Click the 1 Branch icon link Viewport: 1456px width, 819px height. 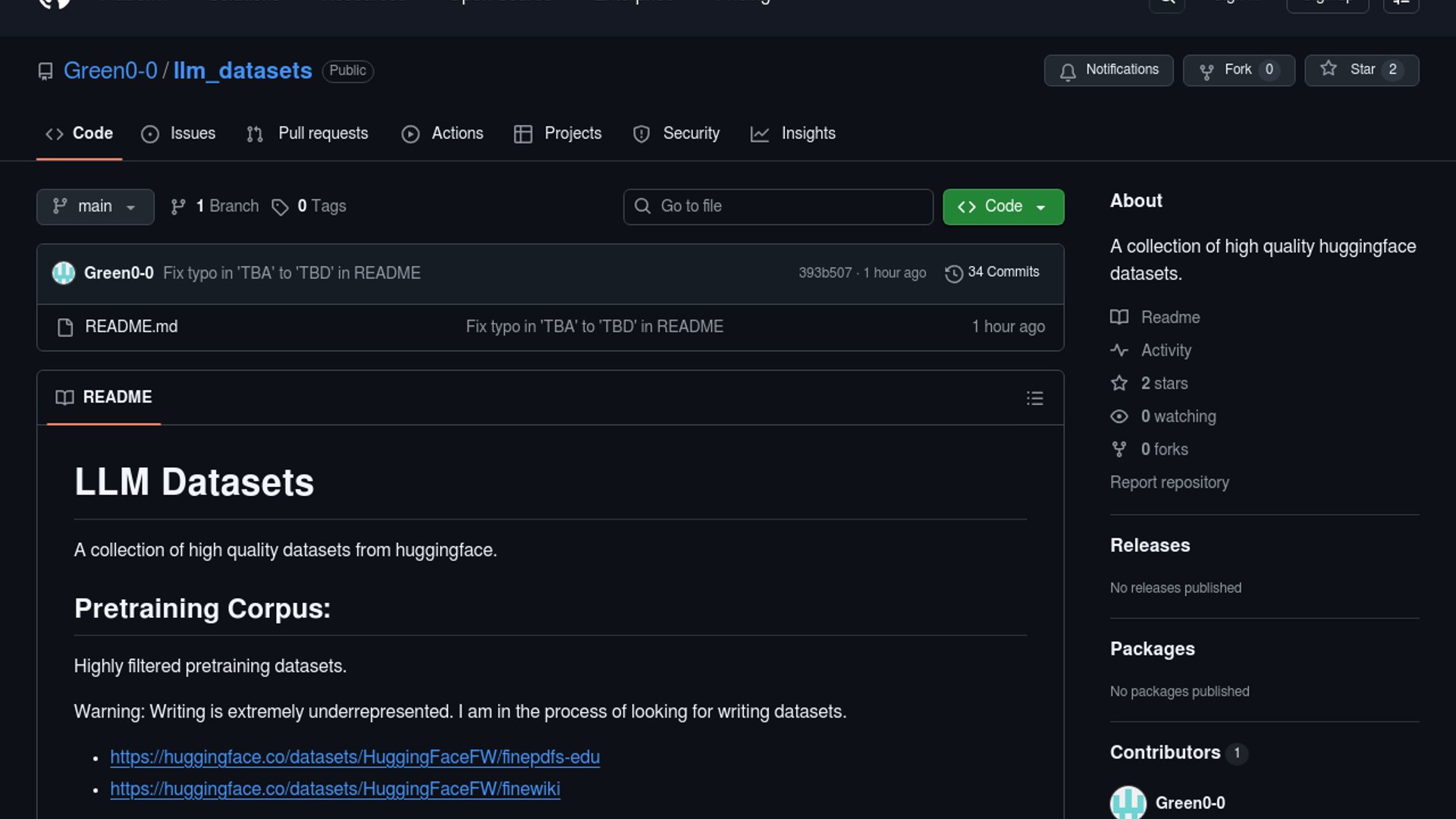click(178, 207)
